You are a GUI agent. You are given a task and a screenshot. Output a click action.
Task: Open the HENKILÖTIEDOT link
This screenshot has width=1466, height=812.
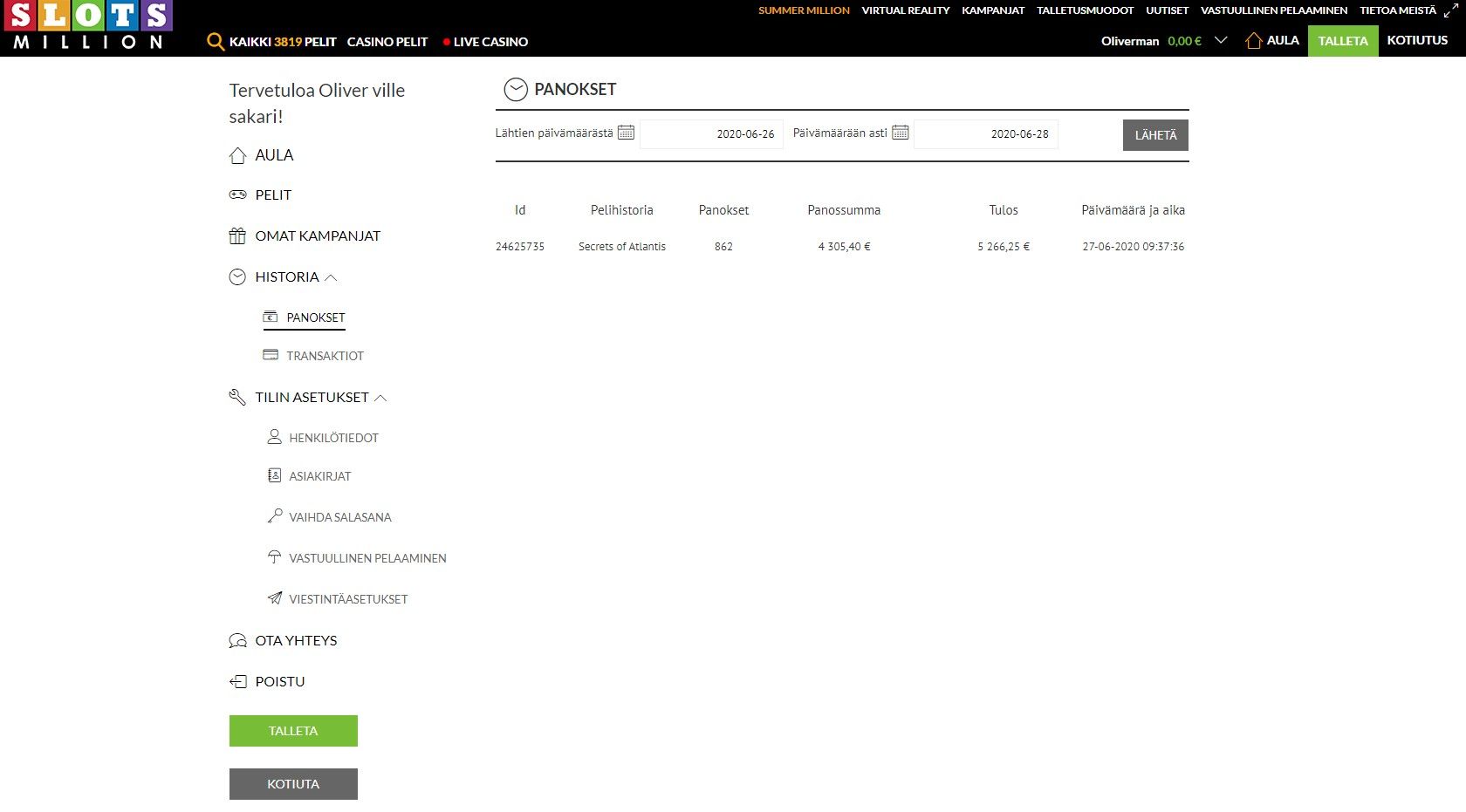pos(333,438)
